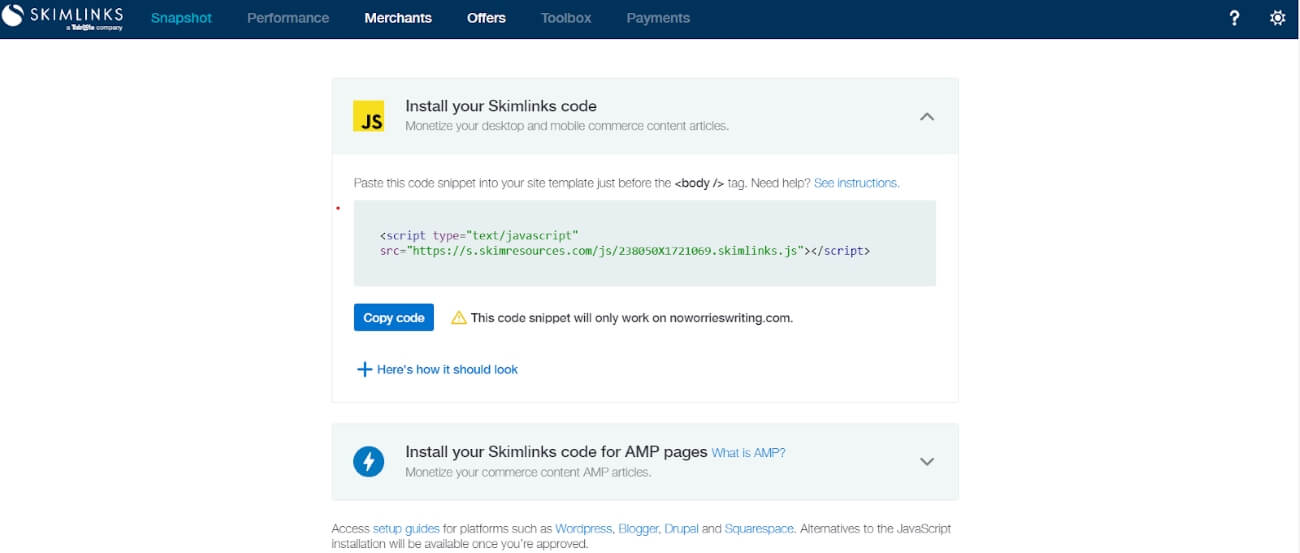
Task: Open the settings gear icon
Action: coord(1277,18)
